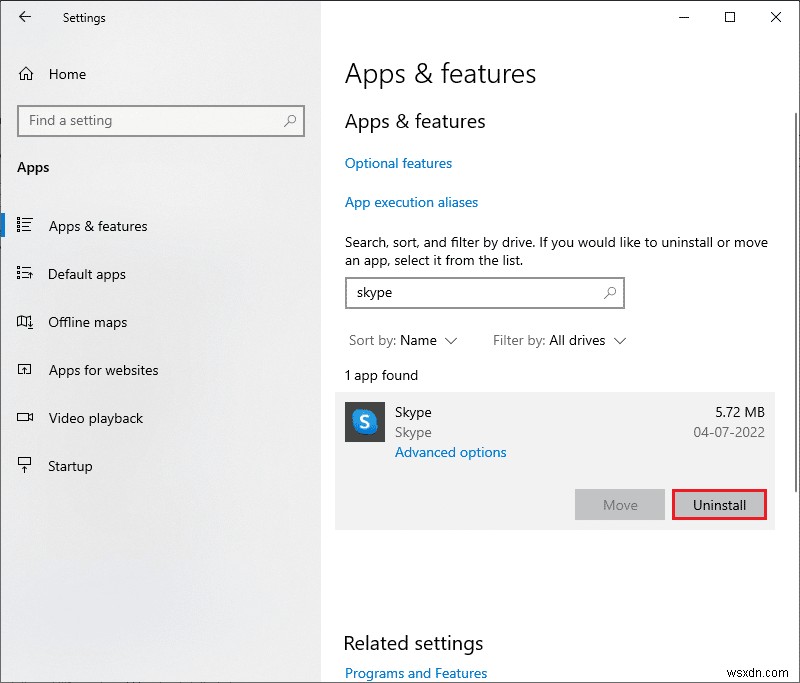Viewport: 800px width, 683px height.
Task: Click the Skype app logo thumbnail
Action: (365, 423)
